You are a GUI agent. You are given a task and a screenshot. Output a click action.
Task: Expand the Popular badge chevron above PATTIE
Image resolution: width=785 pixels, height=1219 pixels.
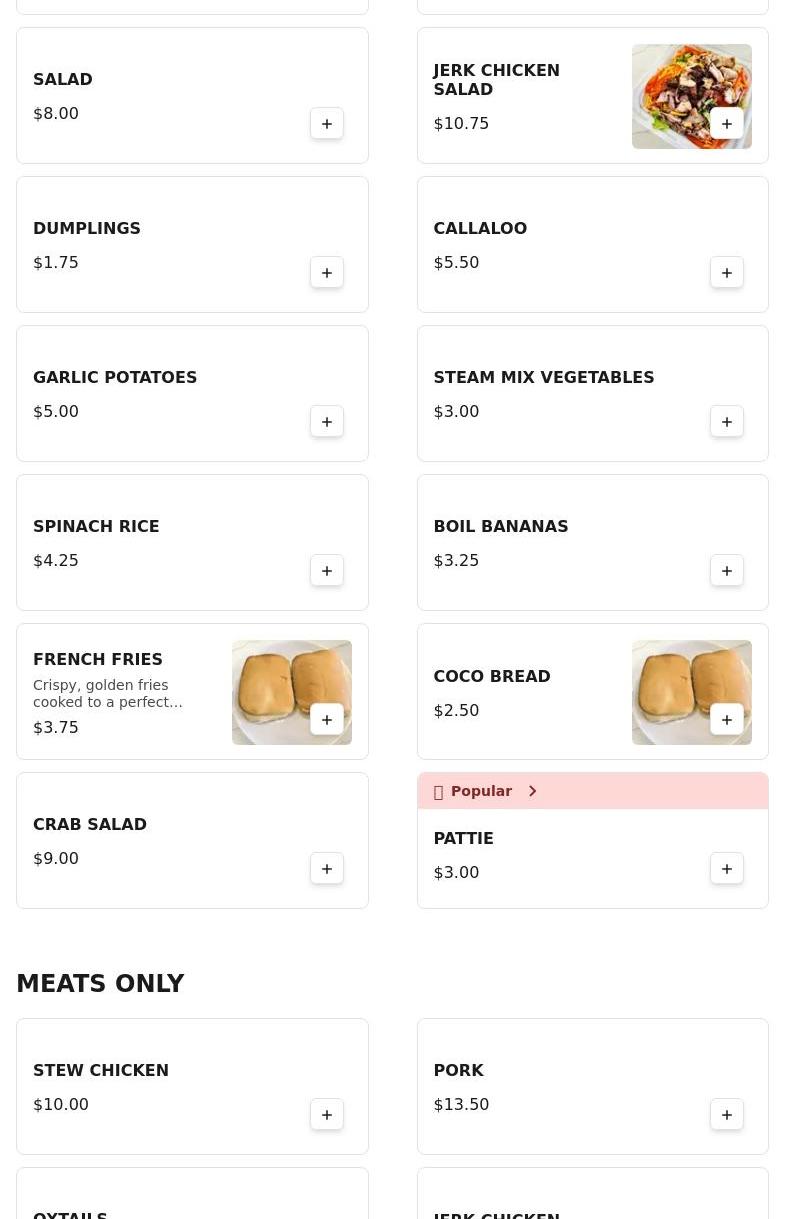tap(532, 791)
